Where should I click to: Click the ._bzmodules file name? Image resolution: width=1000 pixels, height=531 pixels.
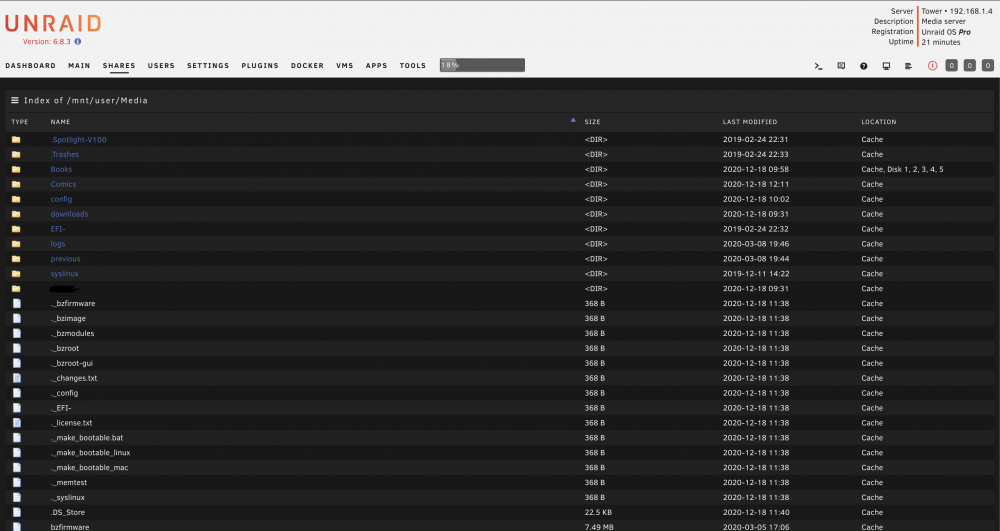[x=73, y=333]
